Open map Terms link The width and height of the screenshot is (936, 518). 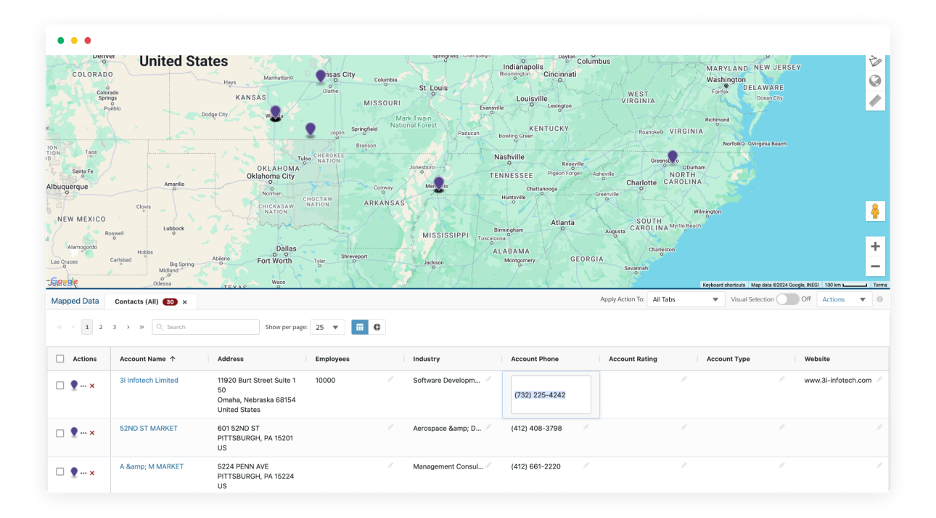(880, 285)
